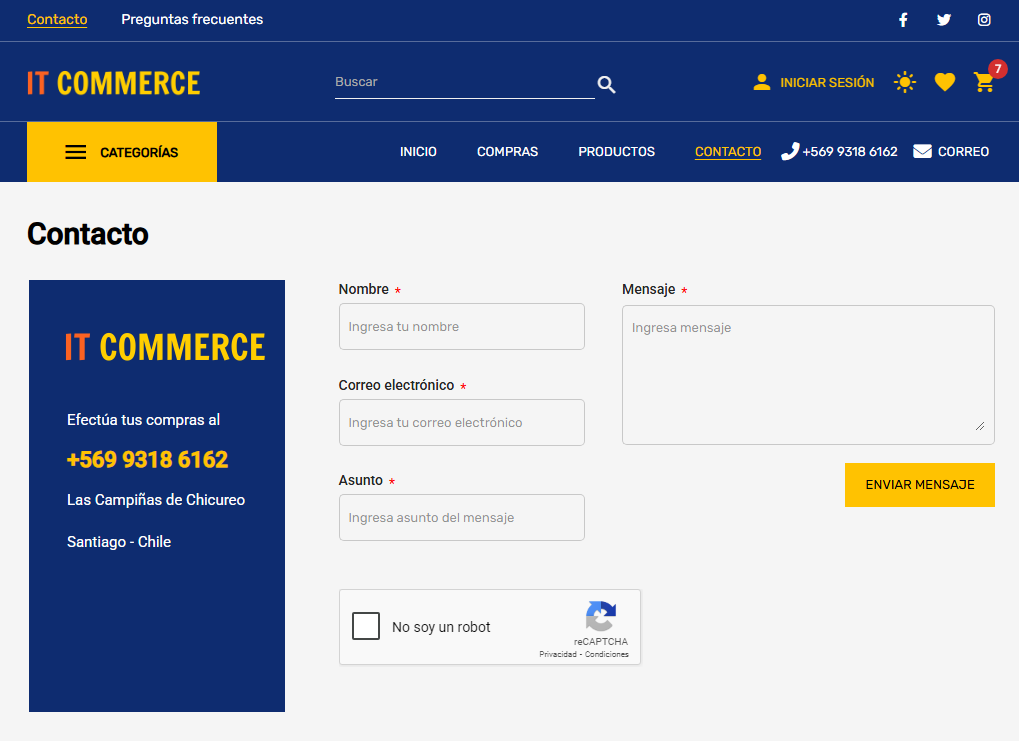Open Preguntas frecuentes in top bar
The image size is (1019, 741).
[192, 20]
